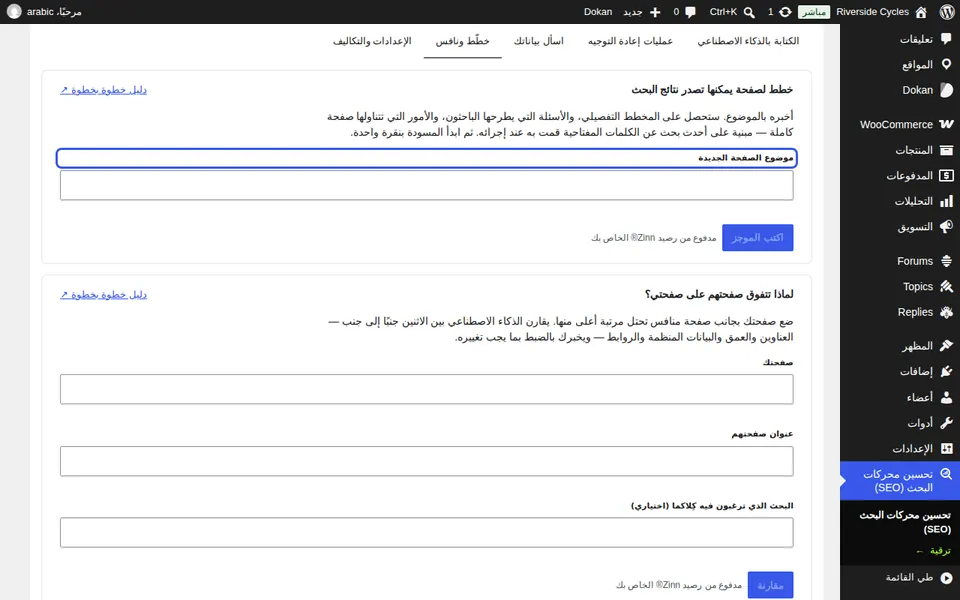Click the Topics icon in sidebar
The image size is (960, 600).
click(x=946, y=287)
